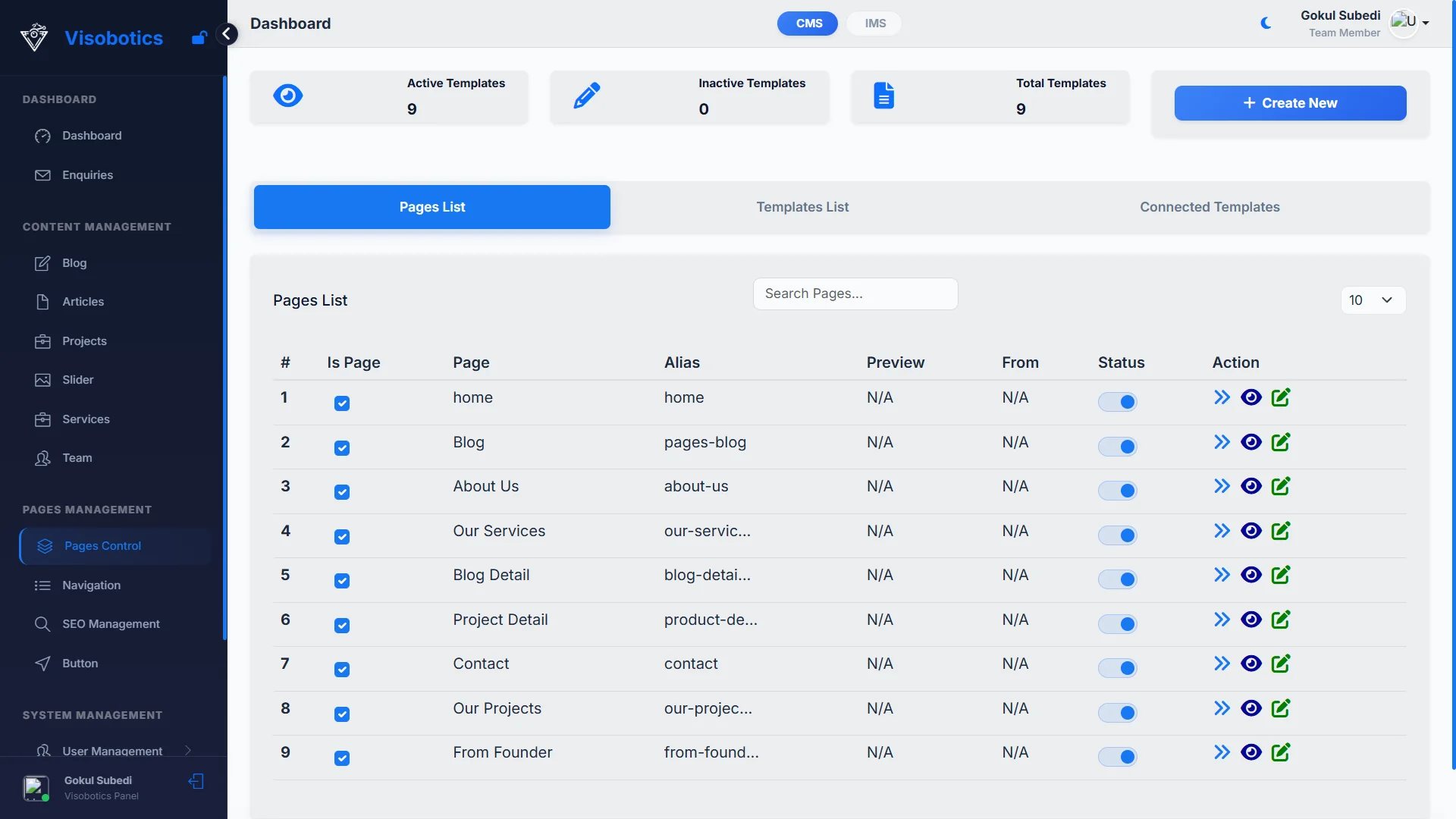
Task: Open user profile dropdown arrow
Action: point(1426,24)
